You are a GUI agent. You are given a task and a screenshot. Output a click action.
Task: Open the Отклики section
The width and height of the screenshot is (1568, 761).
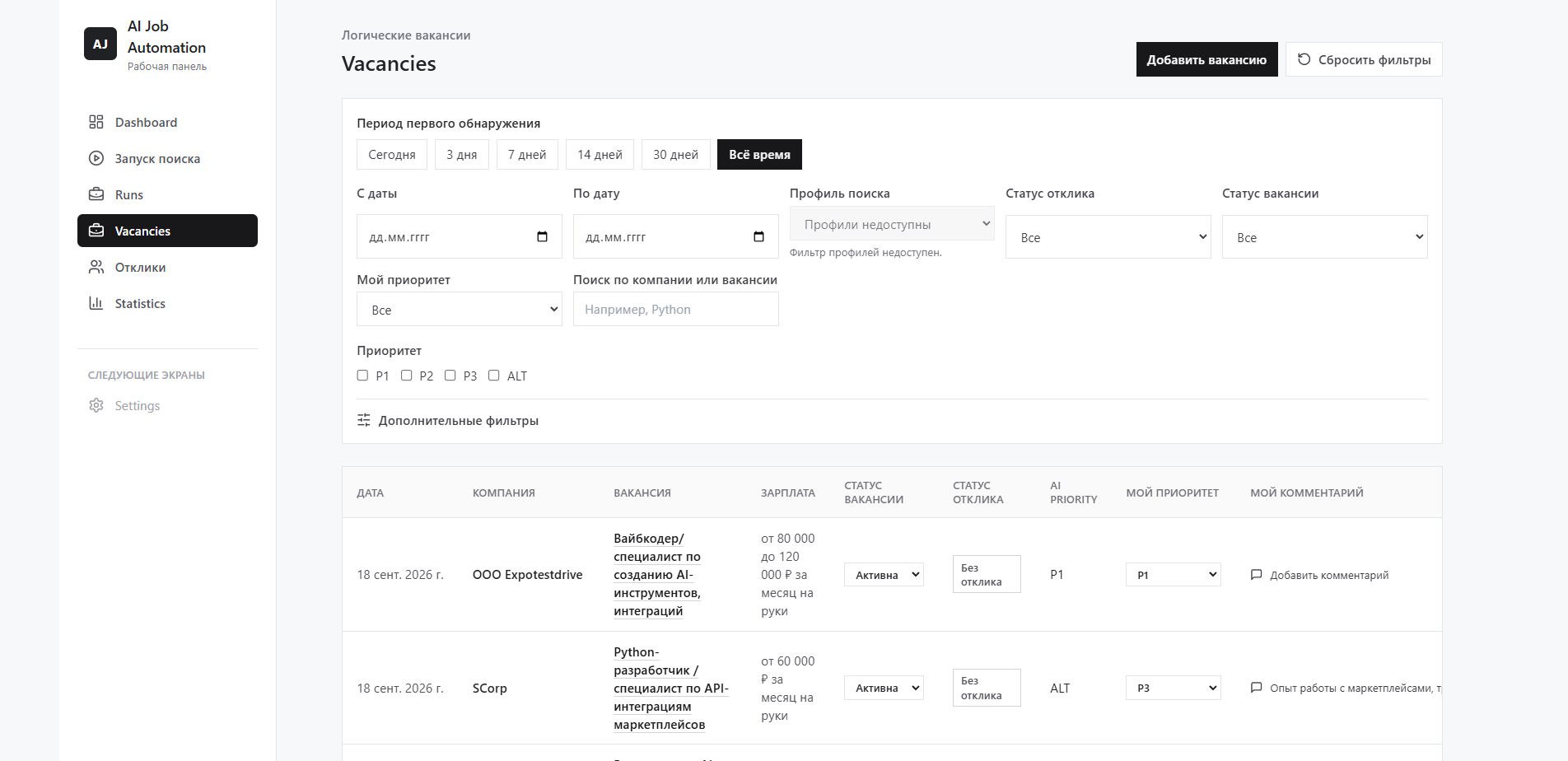tap(167, 267)
